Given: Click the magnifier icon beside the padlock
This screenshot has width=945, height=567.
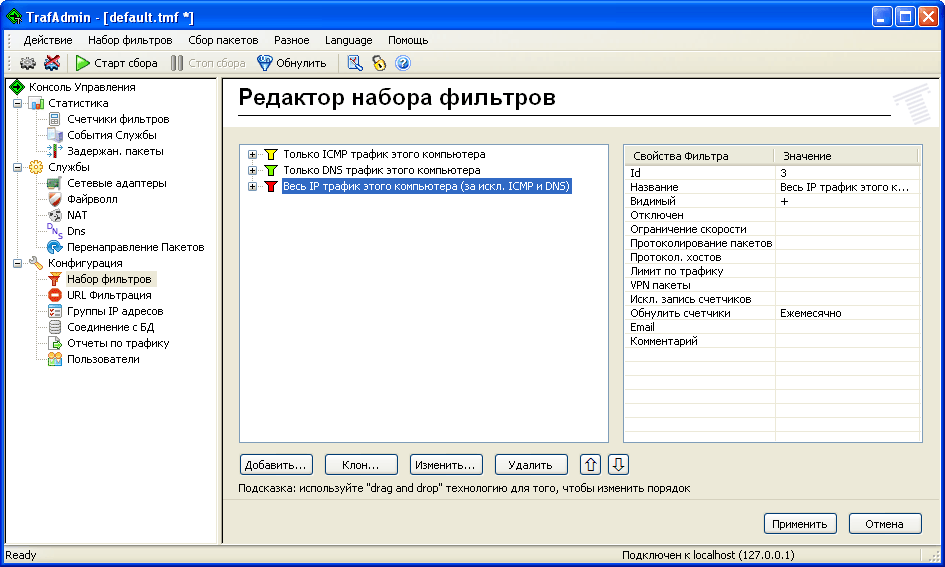Looking at the screenshot, I should pos(355,63).
